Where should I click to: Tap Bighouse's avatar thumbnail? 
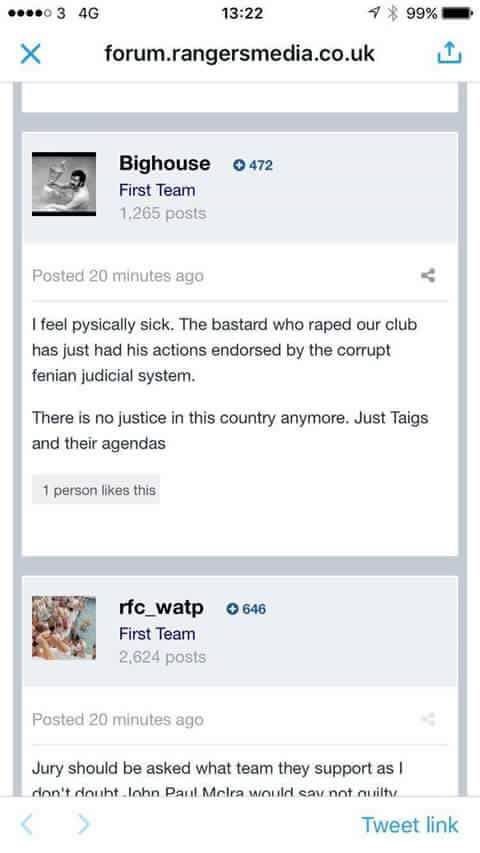64,184
